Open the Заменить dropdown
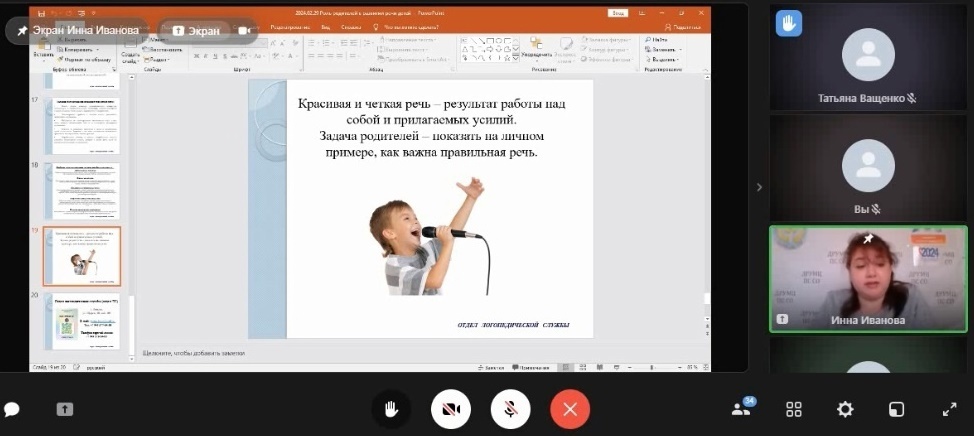 [x=663, y=50]
